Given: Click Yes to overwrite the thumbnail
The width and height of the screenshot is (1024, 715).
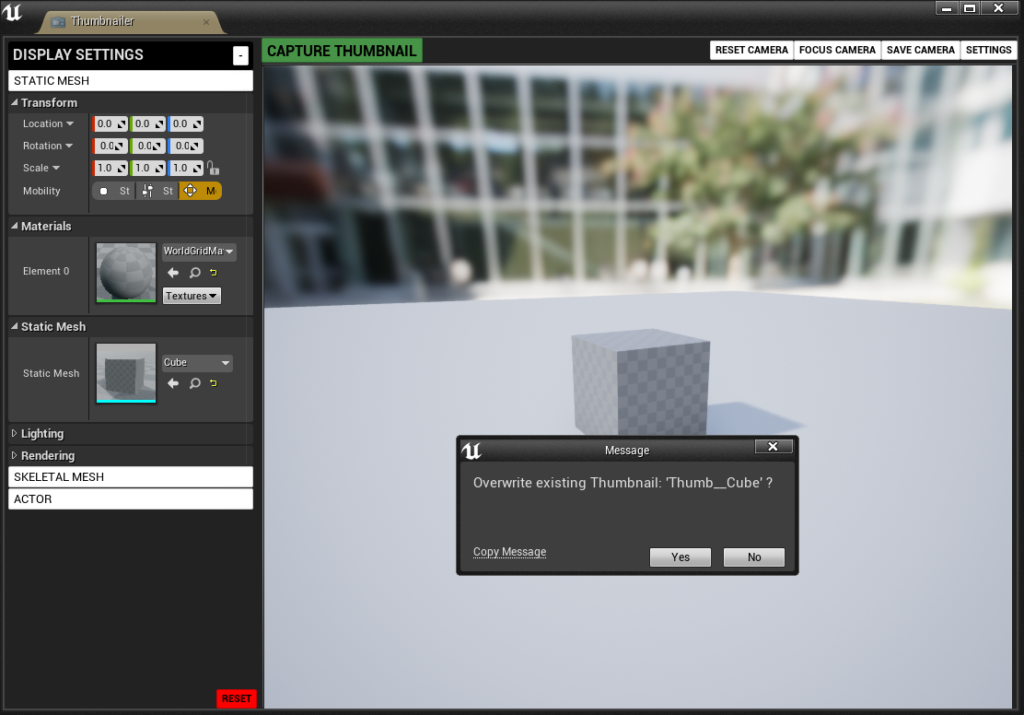Looking at the screenshot, I should (x=680, y=557).
